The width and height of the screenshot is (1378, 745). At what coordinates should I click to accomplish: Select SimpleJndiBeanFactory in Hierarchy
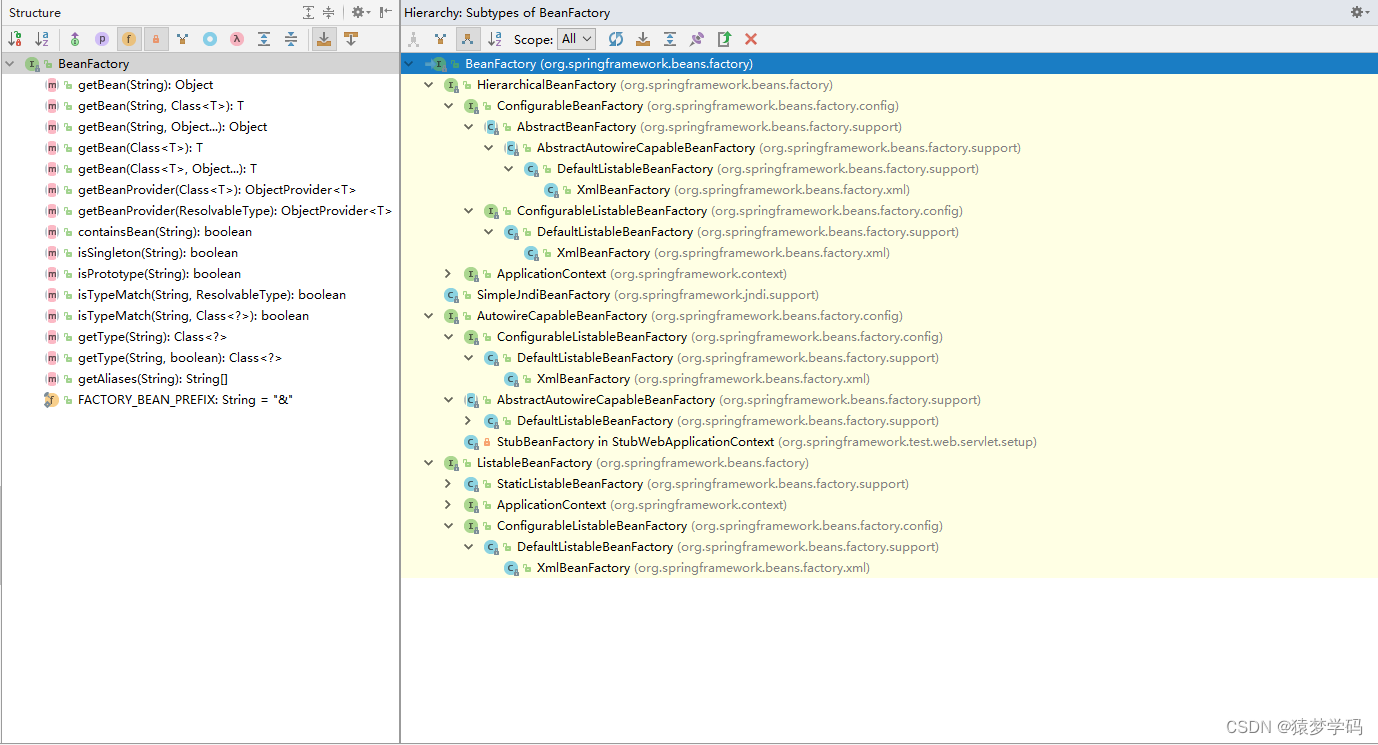point(543,295)
